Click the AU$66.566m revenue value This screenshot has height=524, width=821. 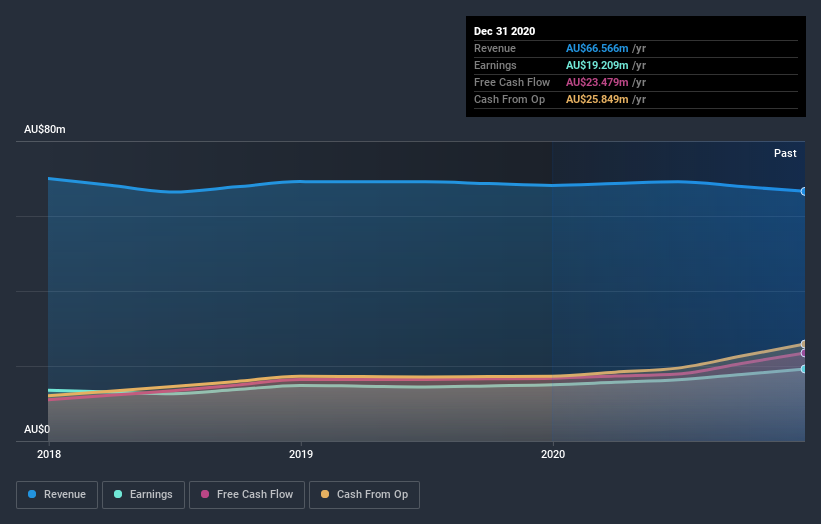pos(597,48)
